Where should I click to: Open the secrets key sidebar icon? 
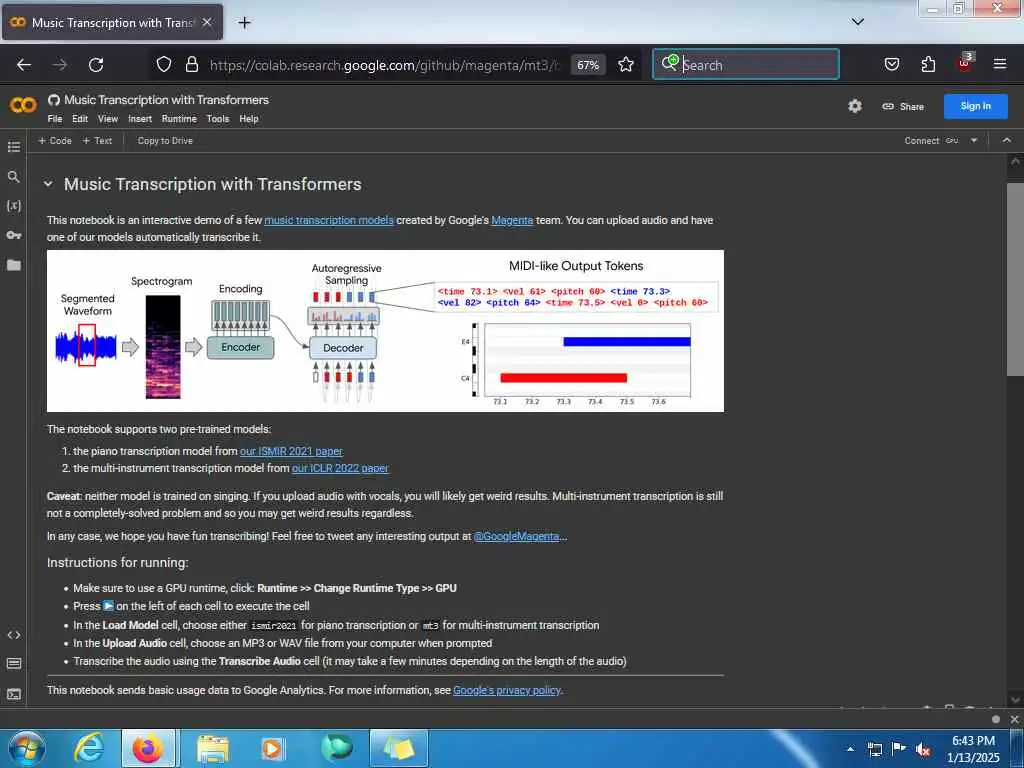coord(14,234)
